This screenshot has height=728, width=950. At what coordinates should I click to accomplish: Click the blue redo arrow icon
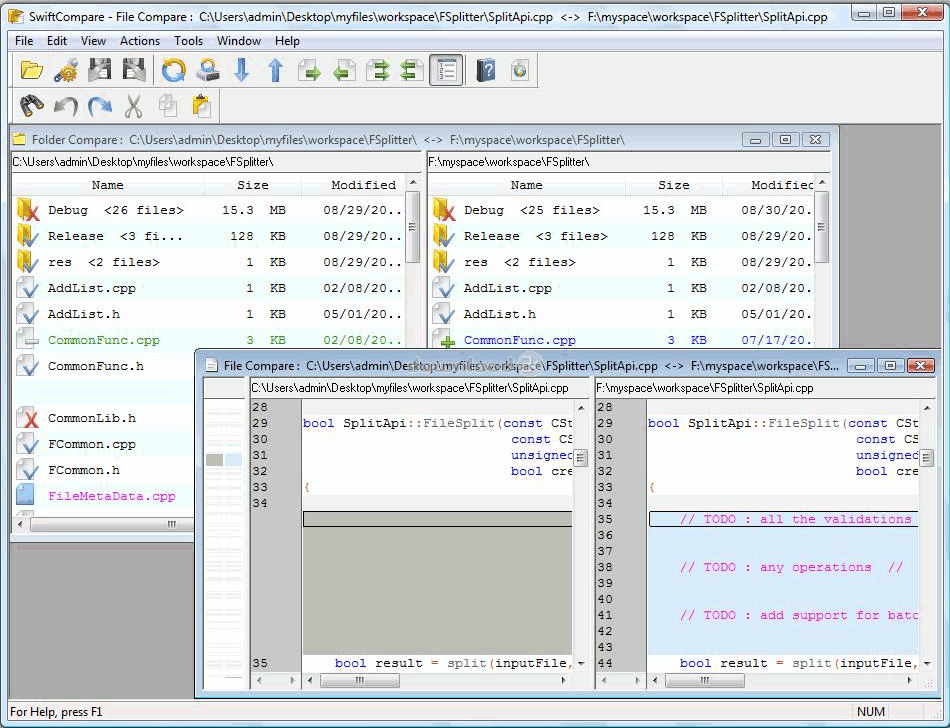coord(100,105)
